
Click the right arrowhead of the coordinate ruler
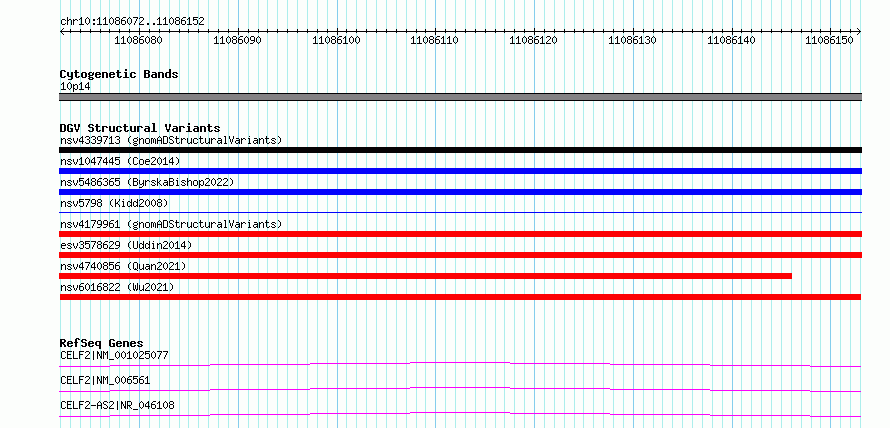pos(859,32)
